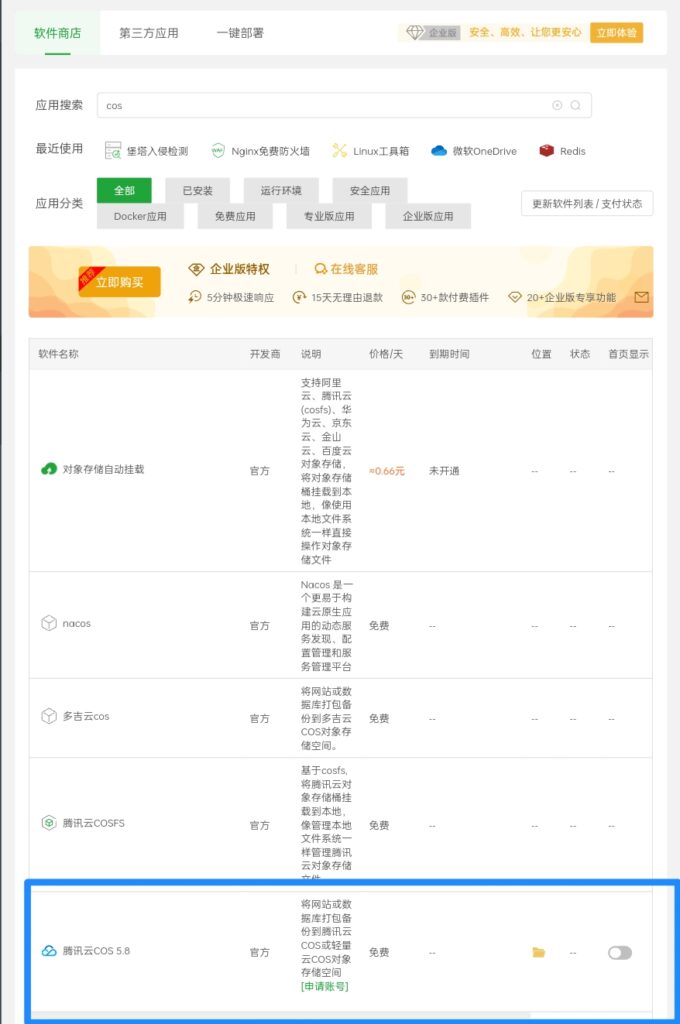Click the Linux toolbox wrench icon

pos(340,151)
